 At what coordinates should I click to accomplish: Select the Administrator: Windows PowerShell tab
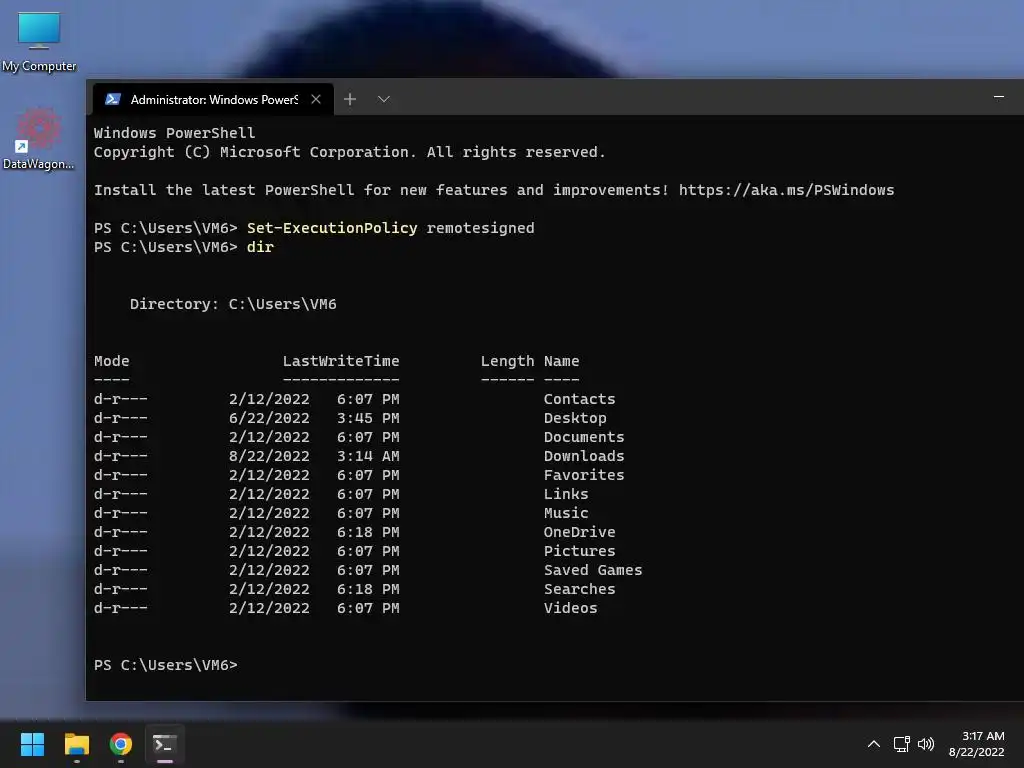[214, 99]
